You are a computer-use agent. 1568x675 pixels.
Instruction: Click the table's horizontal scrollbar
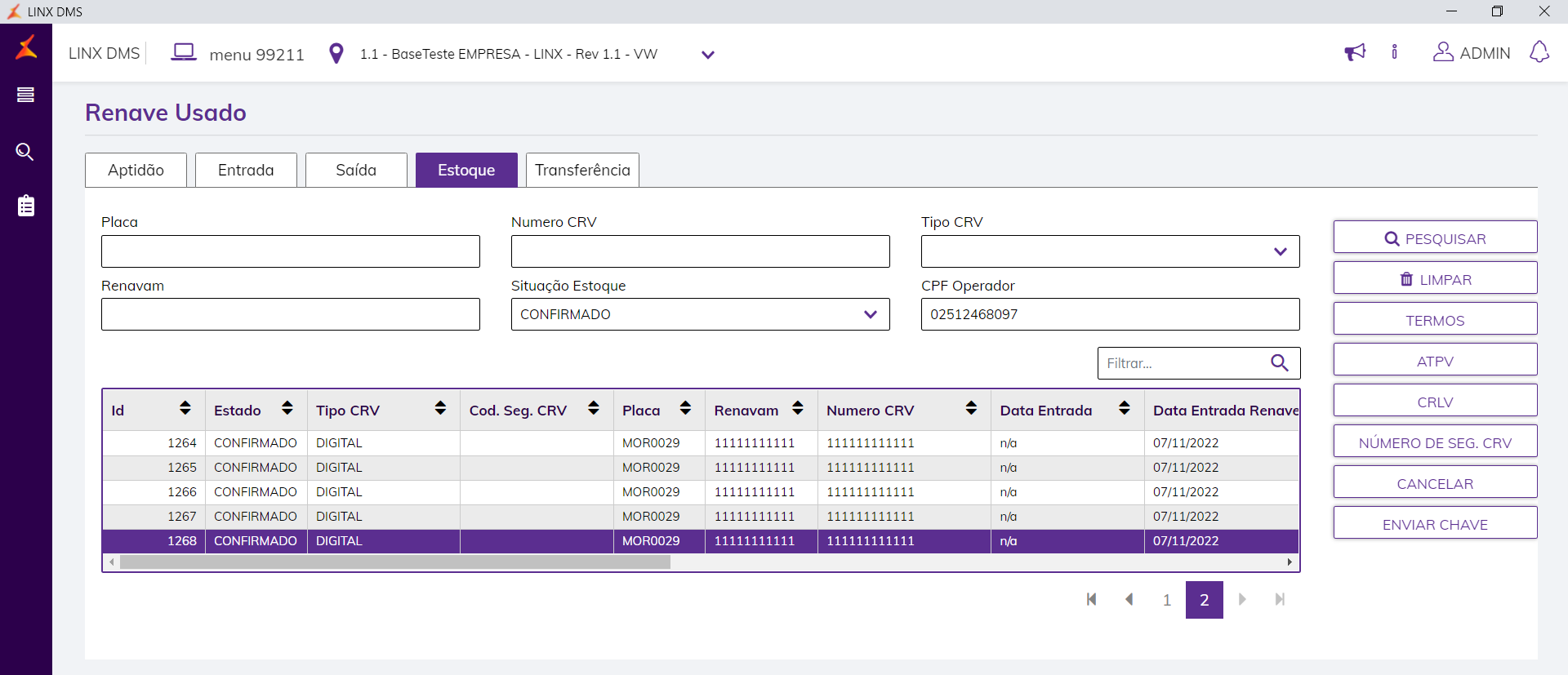pyautogui.click(x=394, y=562)
